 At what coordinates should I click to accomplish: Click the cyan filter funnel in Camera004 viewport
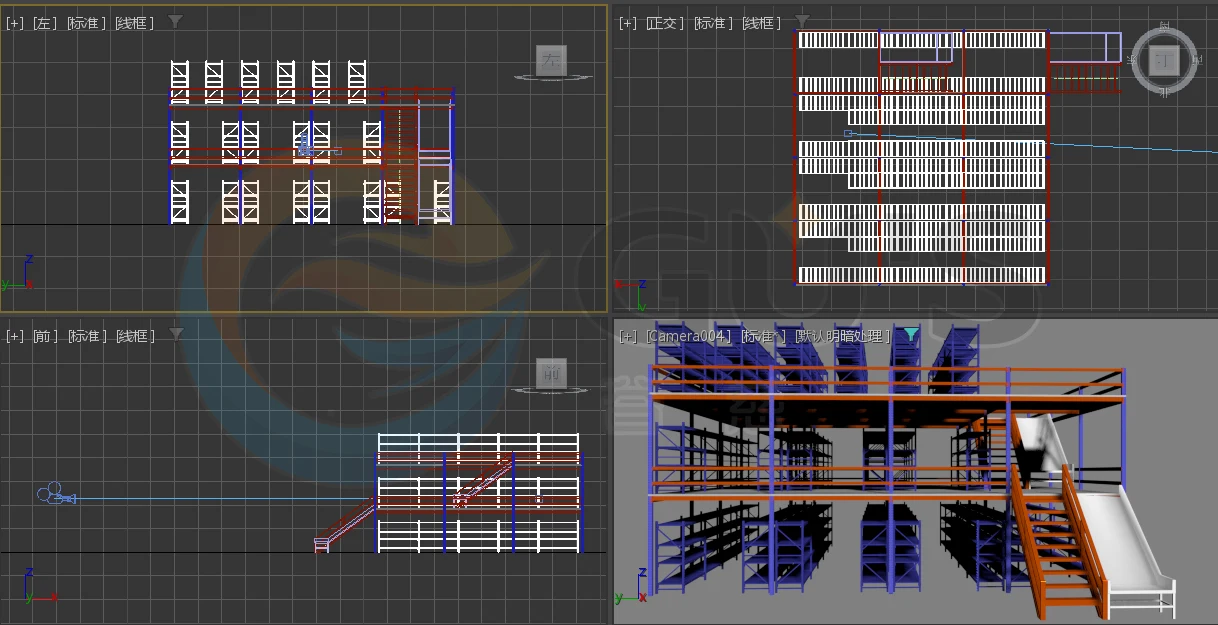911,335
